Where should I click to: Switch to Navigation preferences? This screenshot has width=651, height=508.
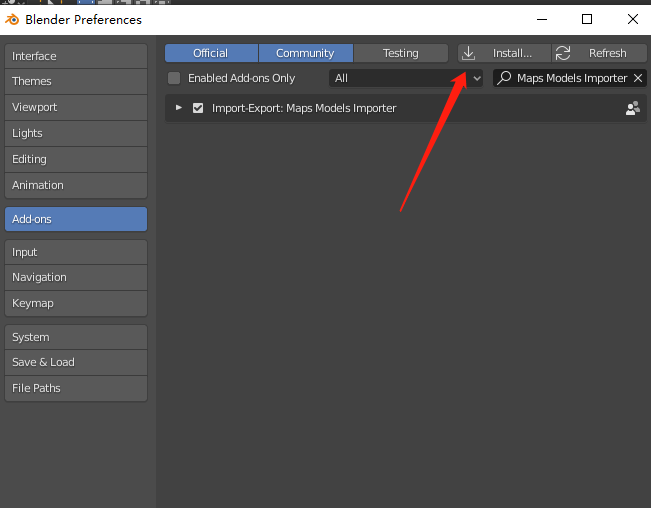[76, 277]
